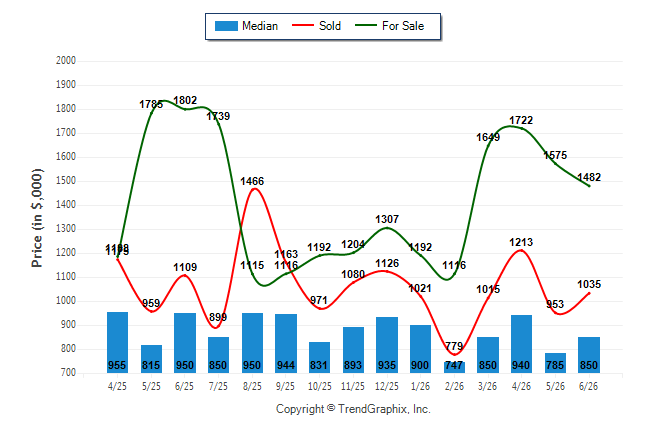The height and width of the screenshot is (434, 646).
Task: Toggle the Median legend label
Action: click(260, 26)
